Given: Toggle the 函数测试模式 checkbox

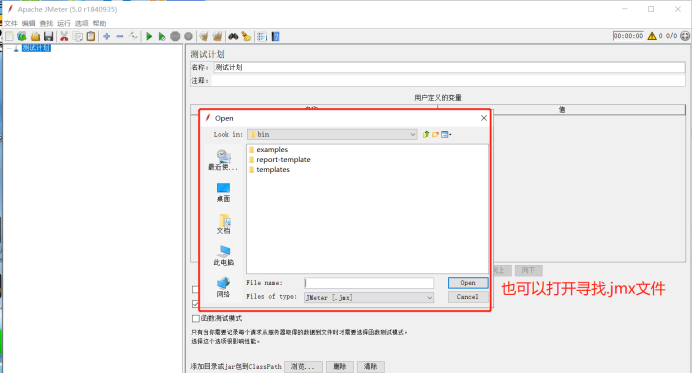Looking at the screenshot, I should click(196, 318).
